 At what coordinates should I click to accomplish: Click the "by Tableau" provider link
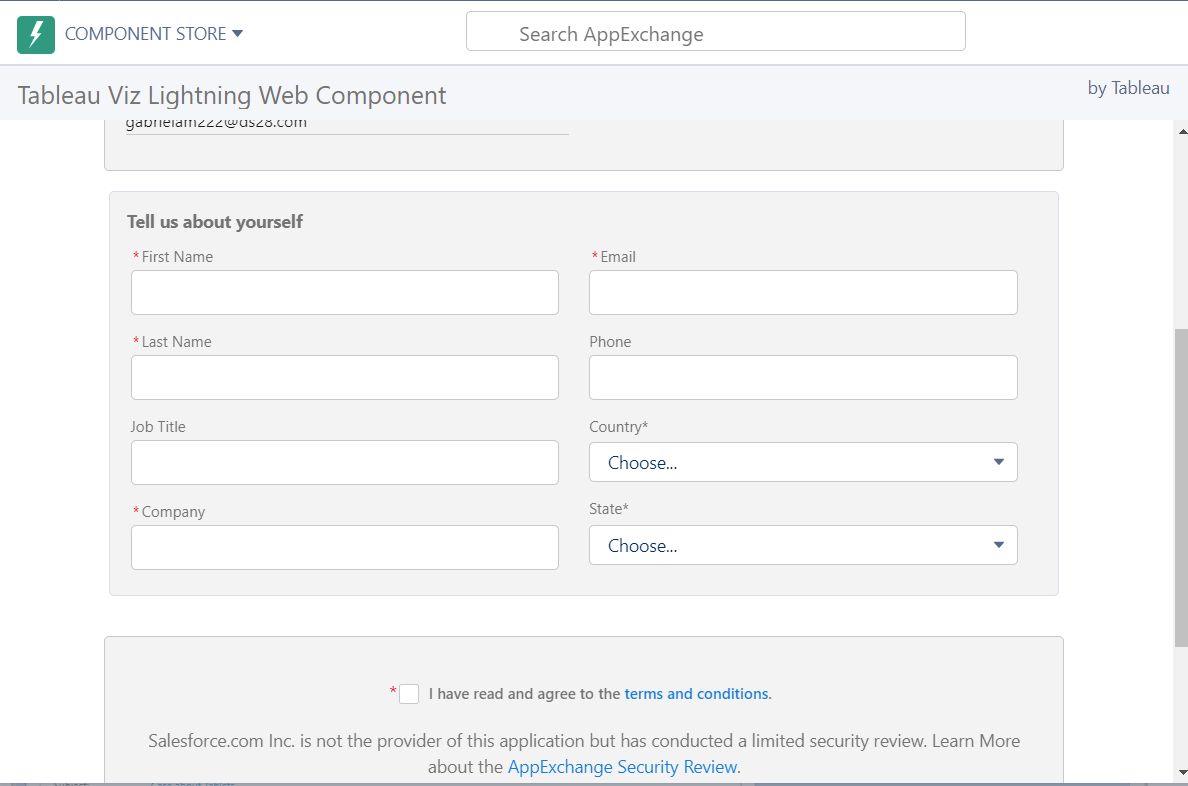[x=1128, y=88]
